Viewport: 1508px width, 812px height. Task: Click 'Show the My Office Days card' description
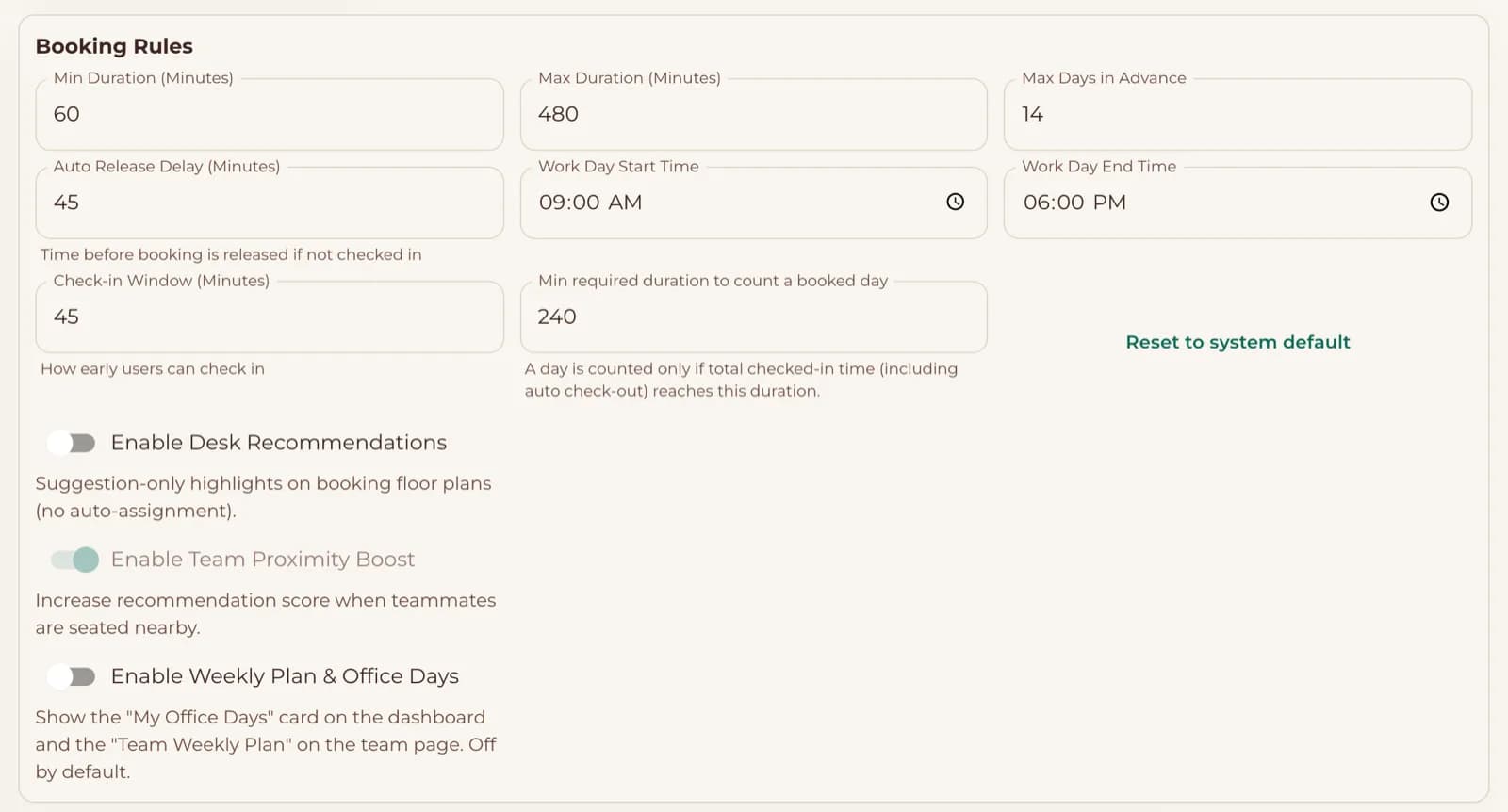tap(266, 744)
